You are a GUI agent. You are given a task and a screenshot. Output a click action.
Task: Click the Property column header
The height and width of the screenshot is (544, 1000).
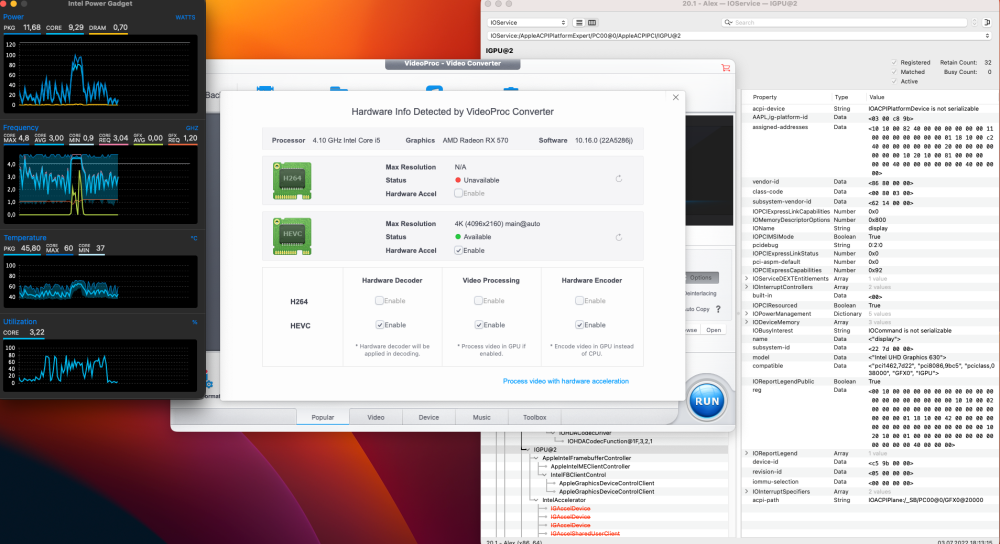click(x=765, y=97)
